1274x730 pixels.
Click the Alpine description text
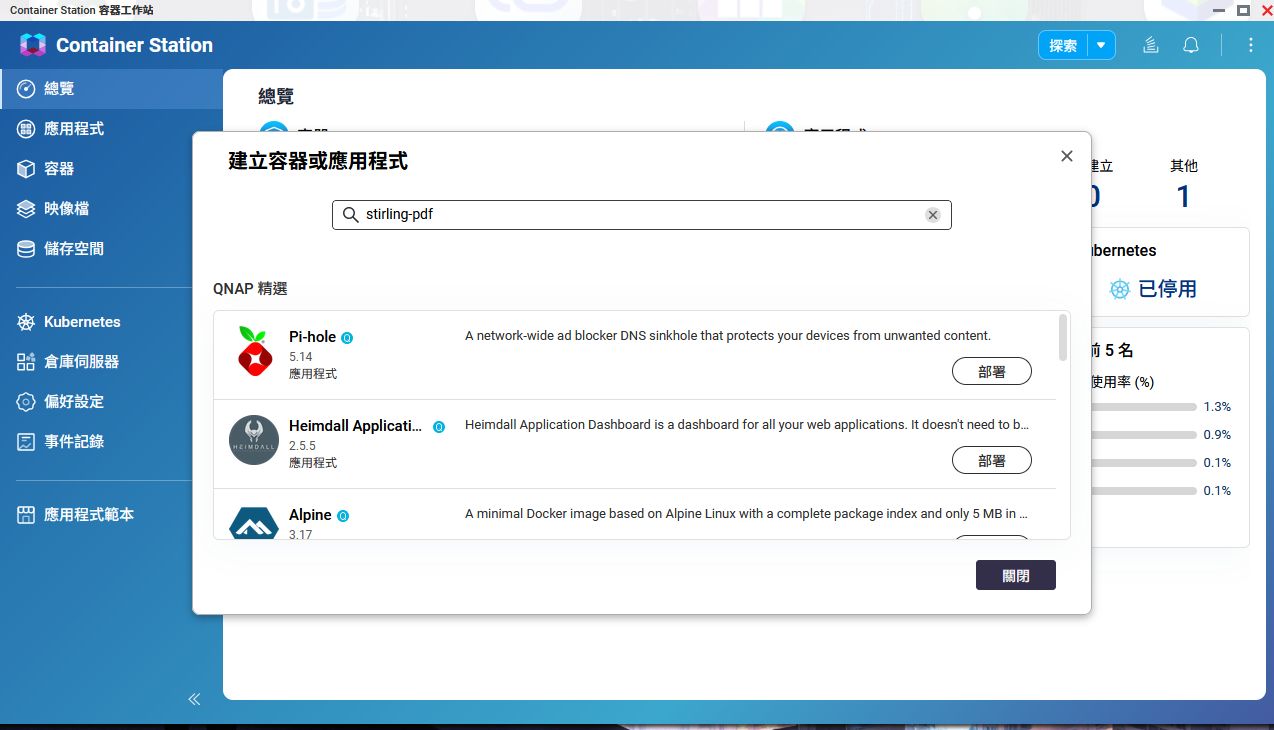747,514
